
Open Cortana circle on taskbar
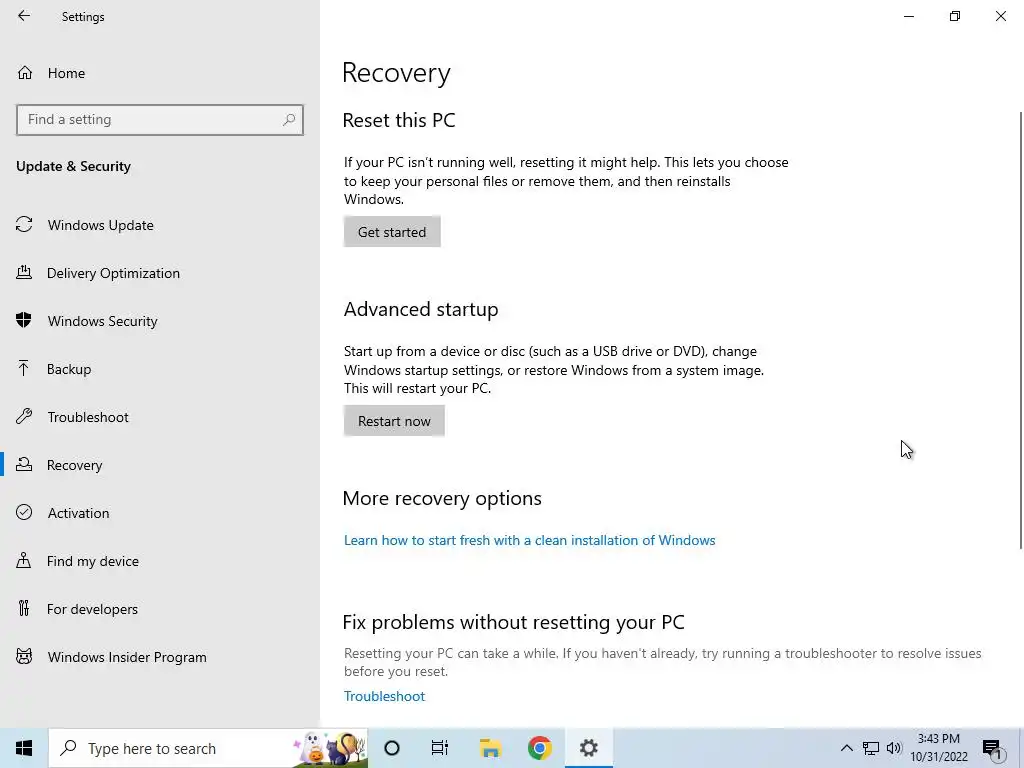tap(392, 748)
